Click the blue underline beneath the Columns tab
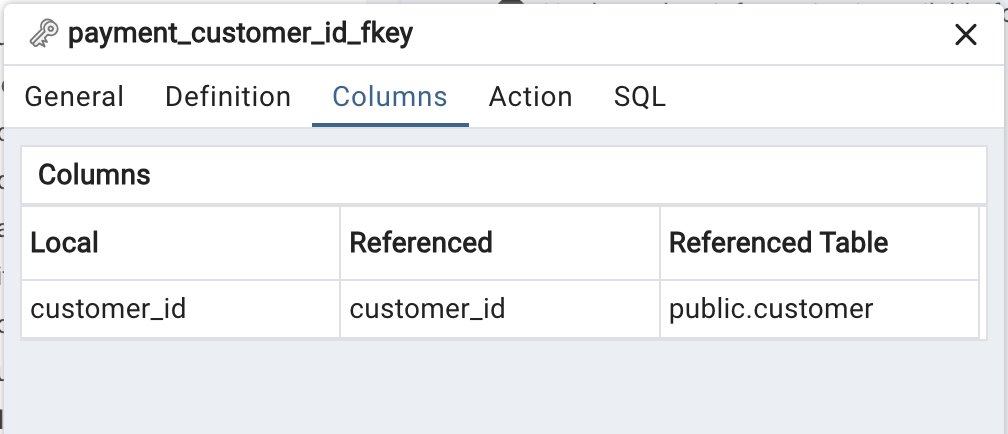The height and width of the screenshot is (434, 1008). [390, 125]
